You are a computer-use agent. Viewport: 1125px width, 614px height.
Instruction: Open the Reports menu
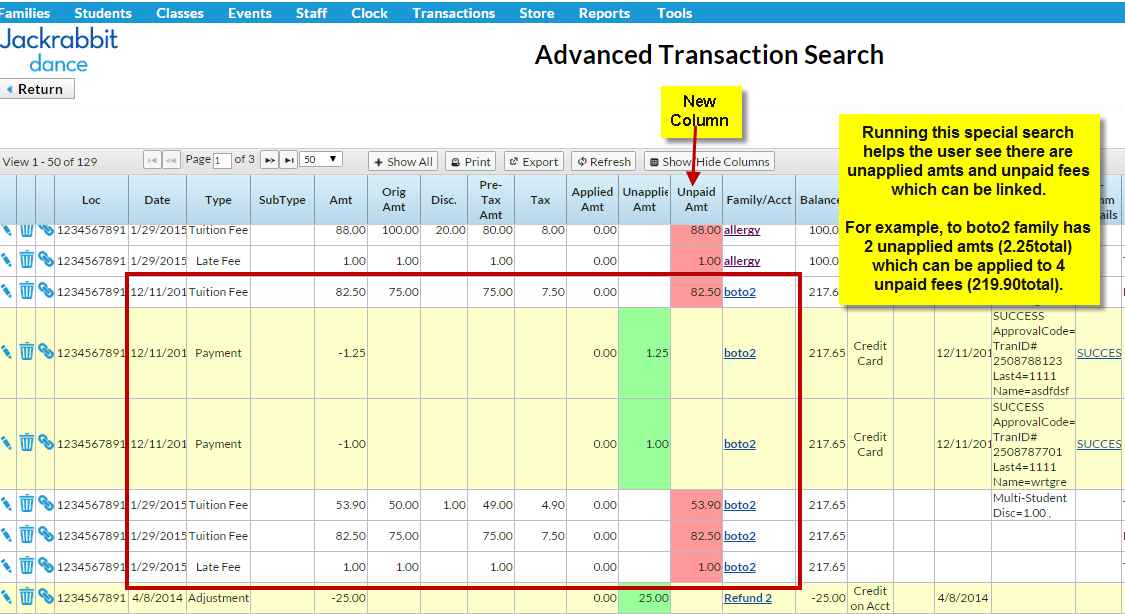604,13
